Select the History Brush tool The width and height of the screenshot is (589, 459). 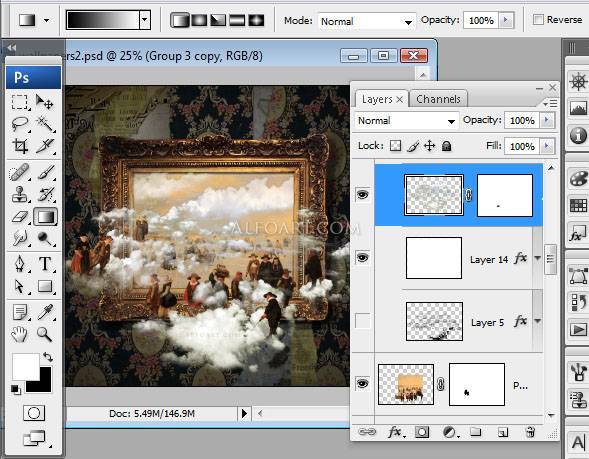[x=46, y=195]
